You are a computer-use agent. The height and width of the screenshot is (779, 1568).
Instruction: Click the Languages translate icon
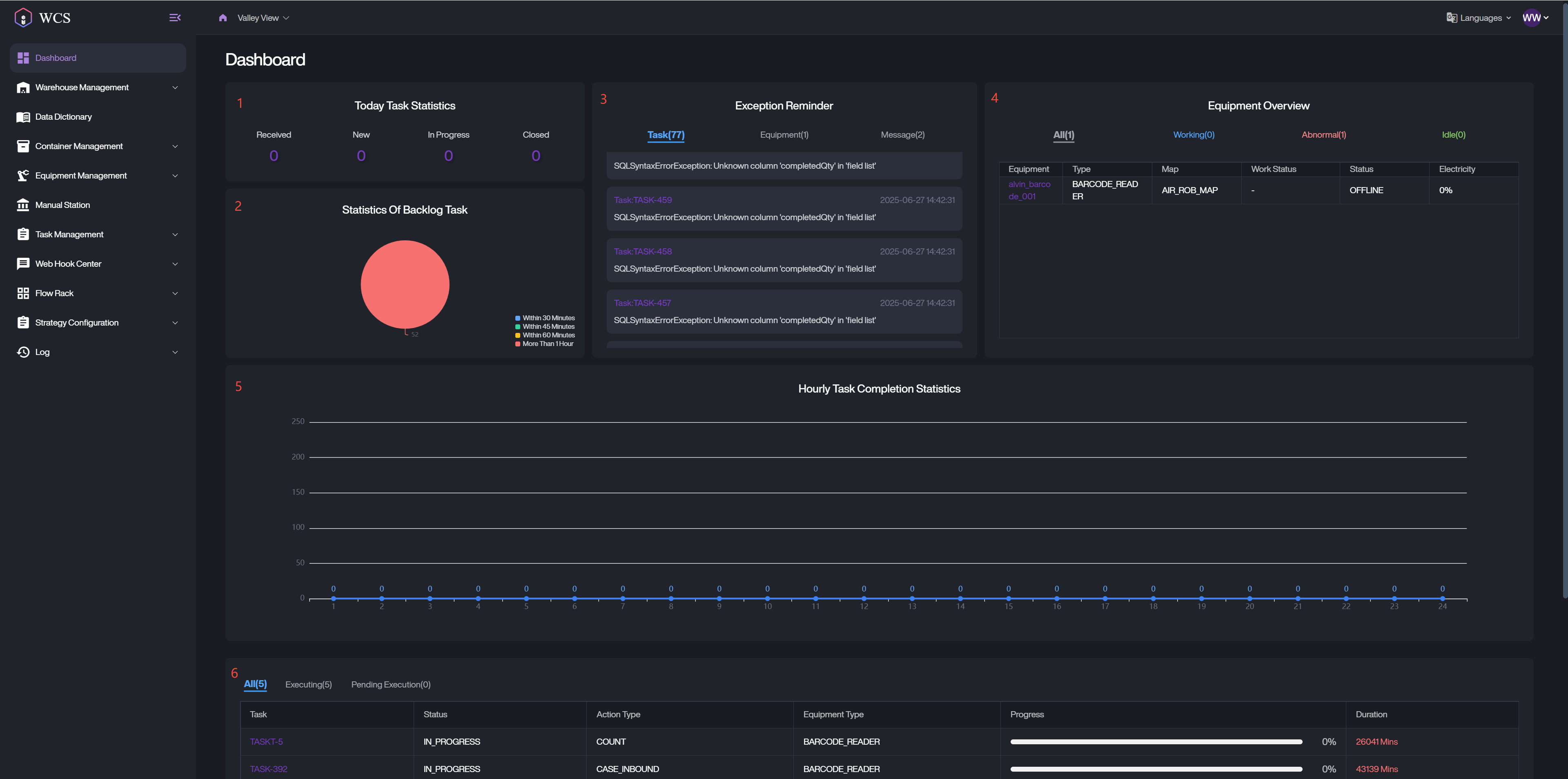(x=1451, y=18)
